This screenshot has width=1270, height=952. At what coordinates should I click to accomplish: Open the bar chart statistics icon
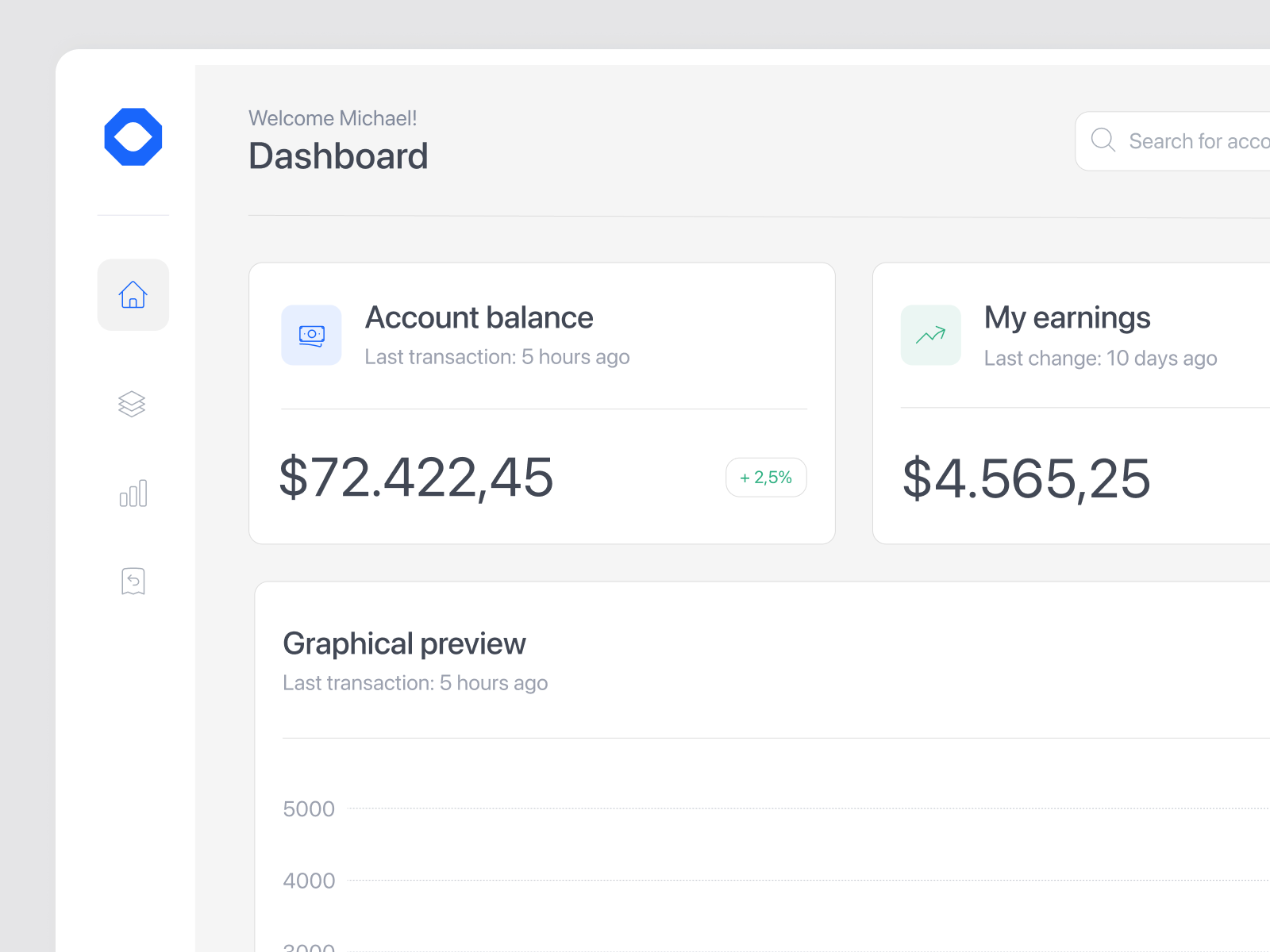[133, 493]
